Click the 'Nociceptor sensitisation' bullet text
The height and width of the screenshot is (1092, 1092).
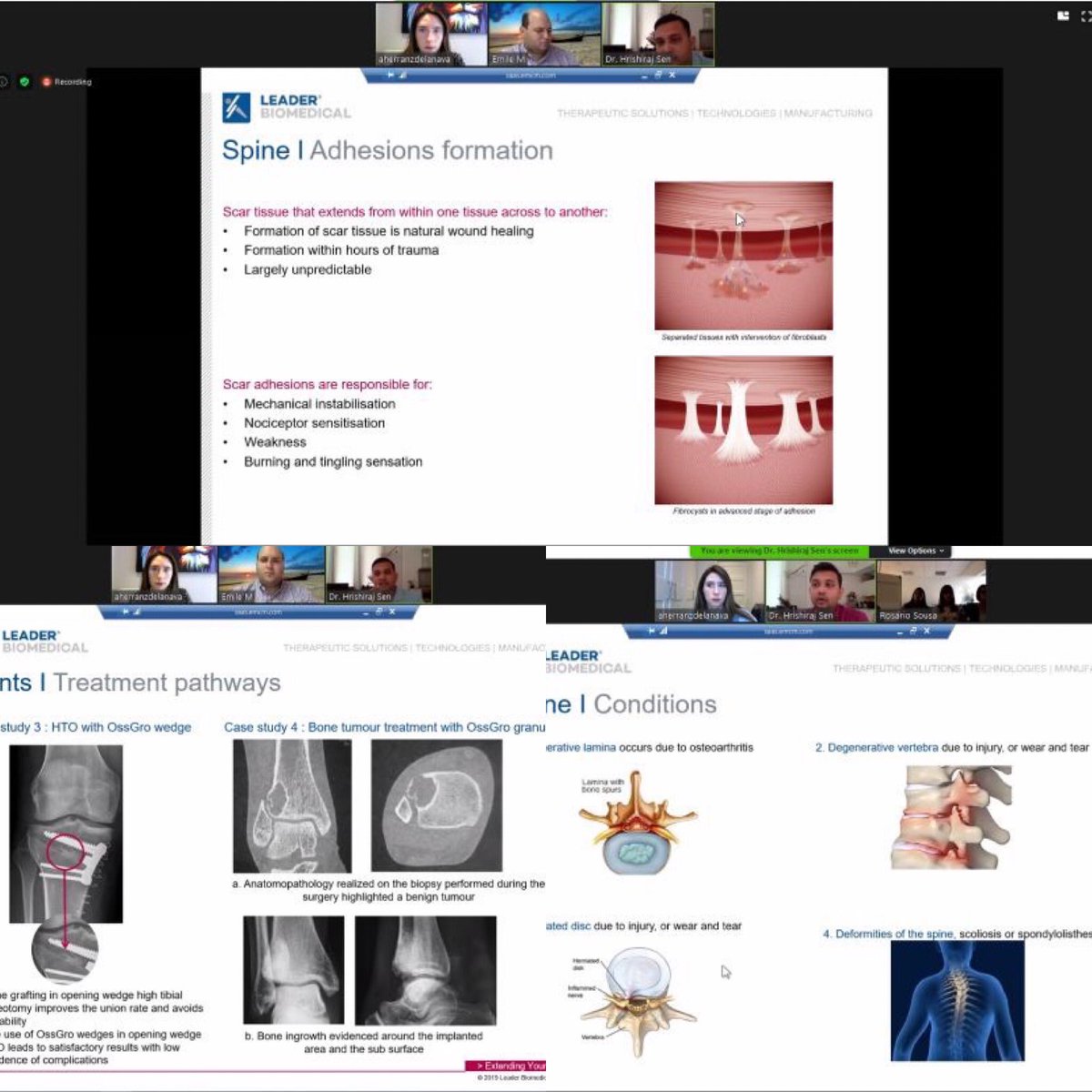pos(314,423)
